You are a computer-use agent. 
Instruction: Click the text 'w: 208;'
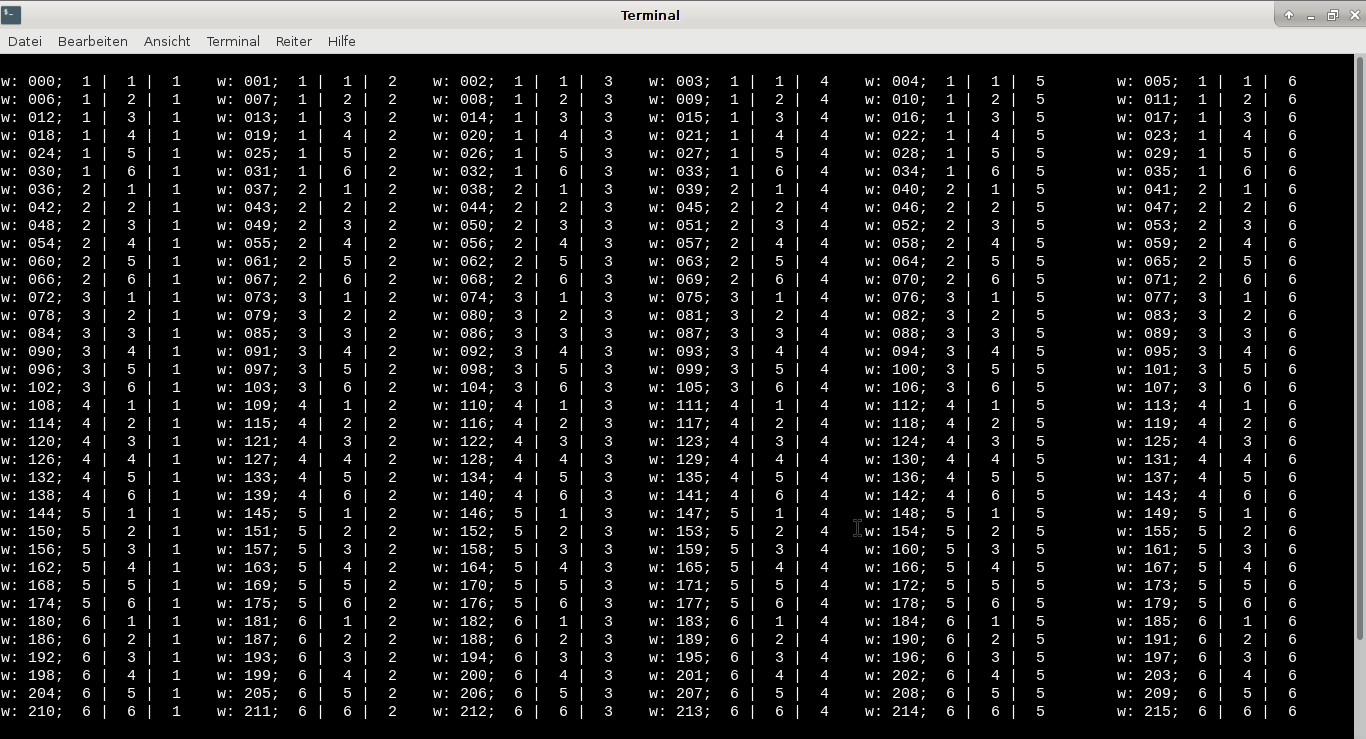(895, 693)
